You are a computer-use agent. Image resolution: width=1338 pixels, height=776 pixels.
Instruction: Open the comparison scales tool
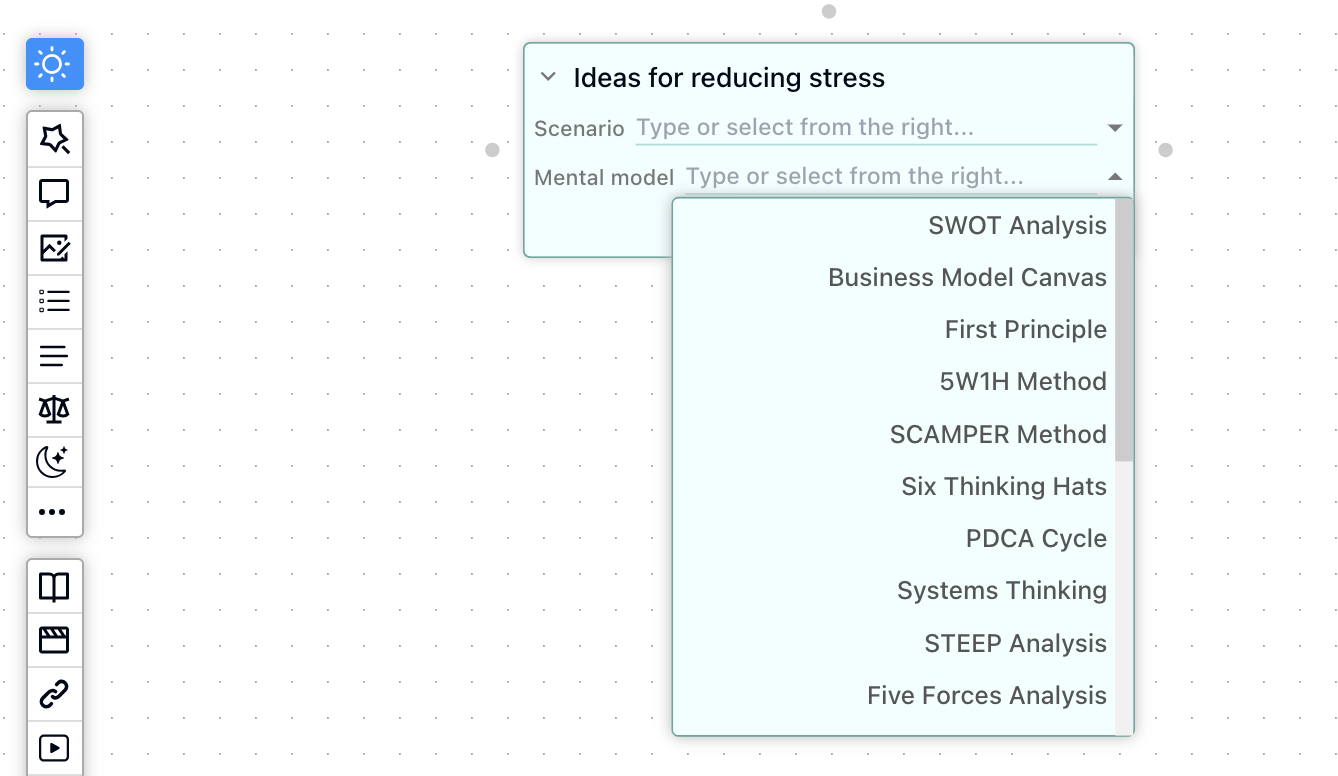(55, 409)
